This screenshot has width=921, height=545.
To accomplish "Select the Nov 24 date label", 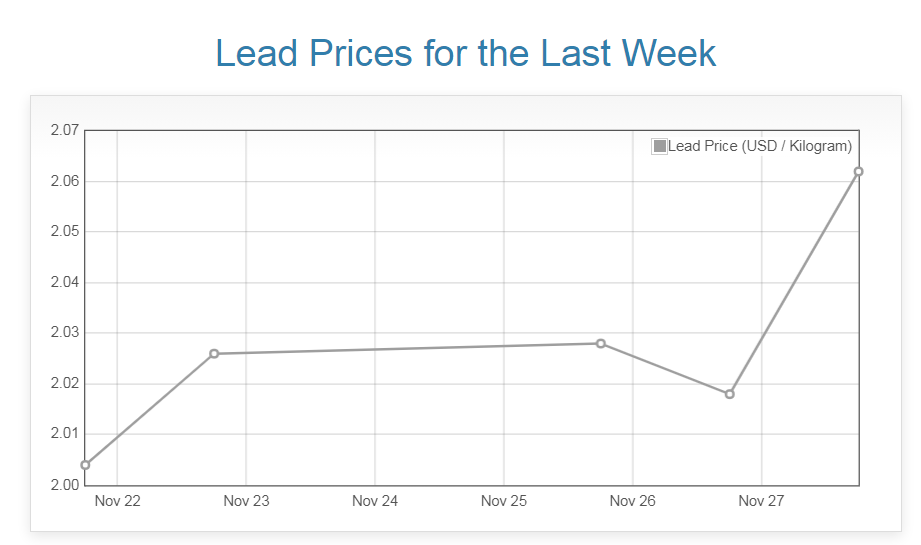I will pyautogui.click(x=375, y=501).
